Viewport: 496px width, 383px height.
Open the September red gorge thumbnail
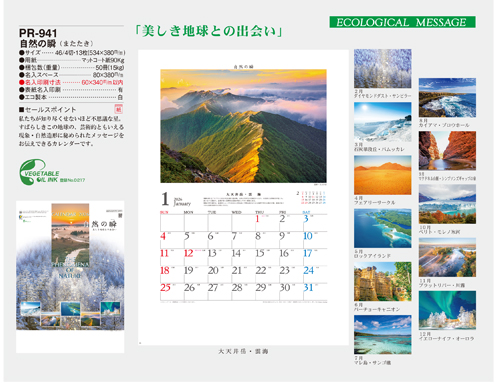point(447,151)
